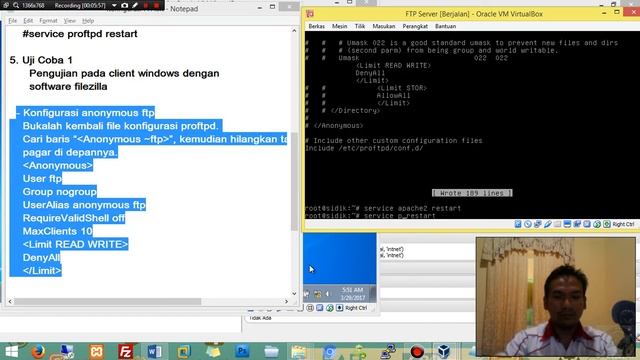
Task: Click the '5. Uji Coba 1' line in Notepad
Action: point(41,60)
